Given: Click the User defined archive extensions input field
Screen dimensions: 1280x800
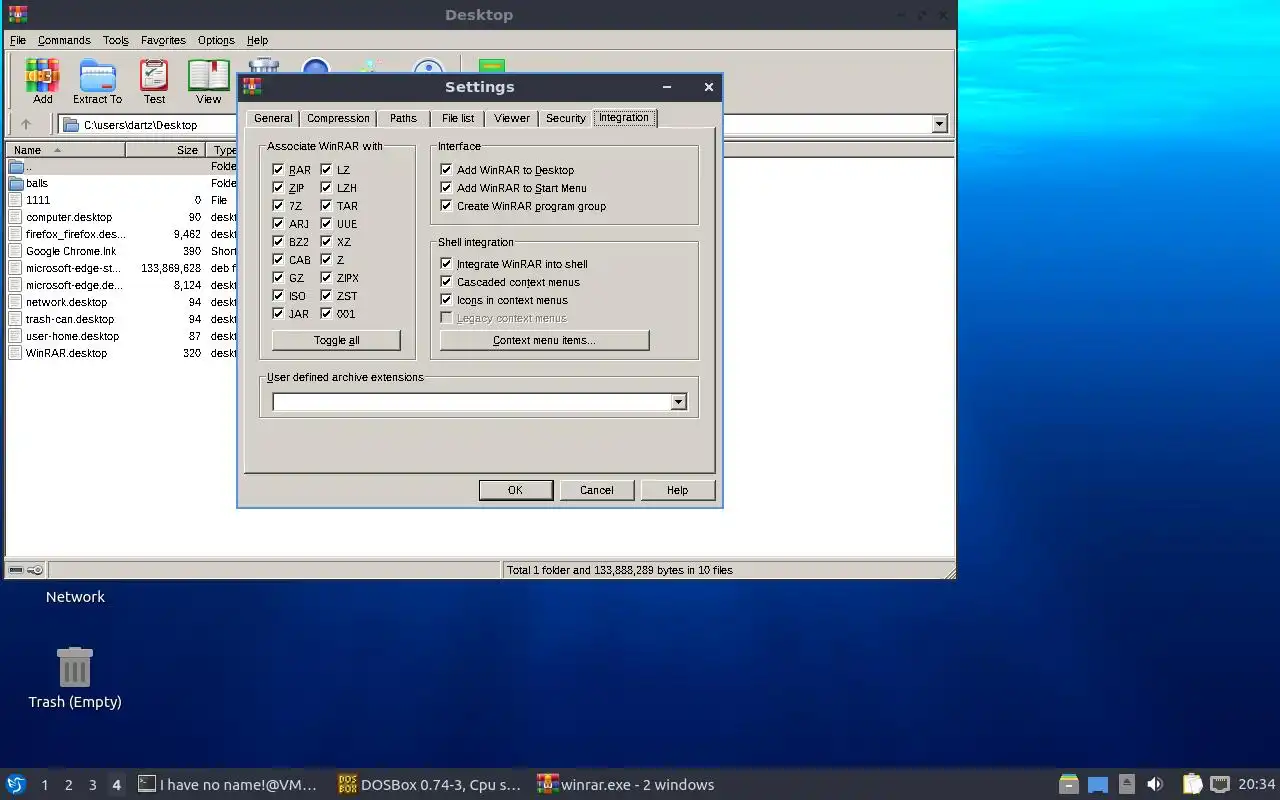Looking at the screenshot, I should pos(472,402).
